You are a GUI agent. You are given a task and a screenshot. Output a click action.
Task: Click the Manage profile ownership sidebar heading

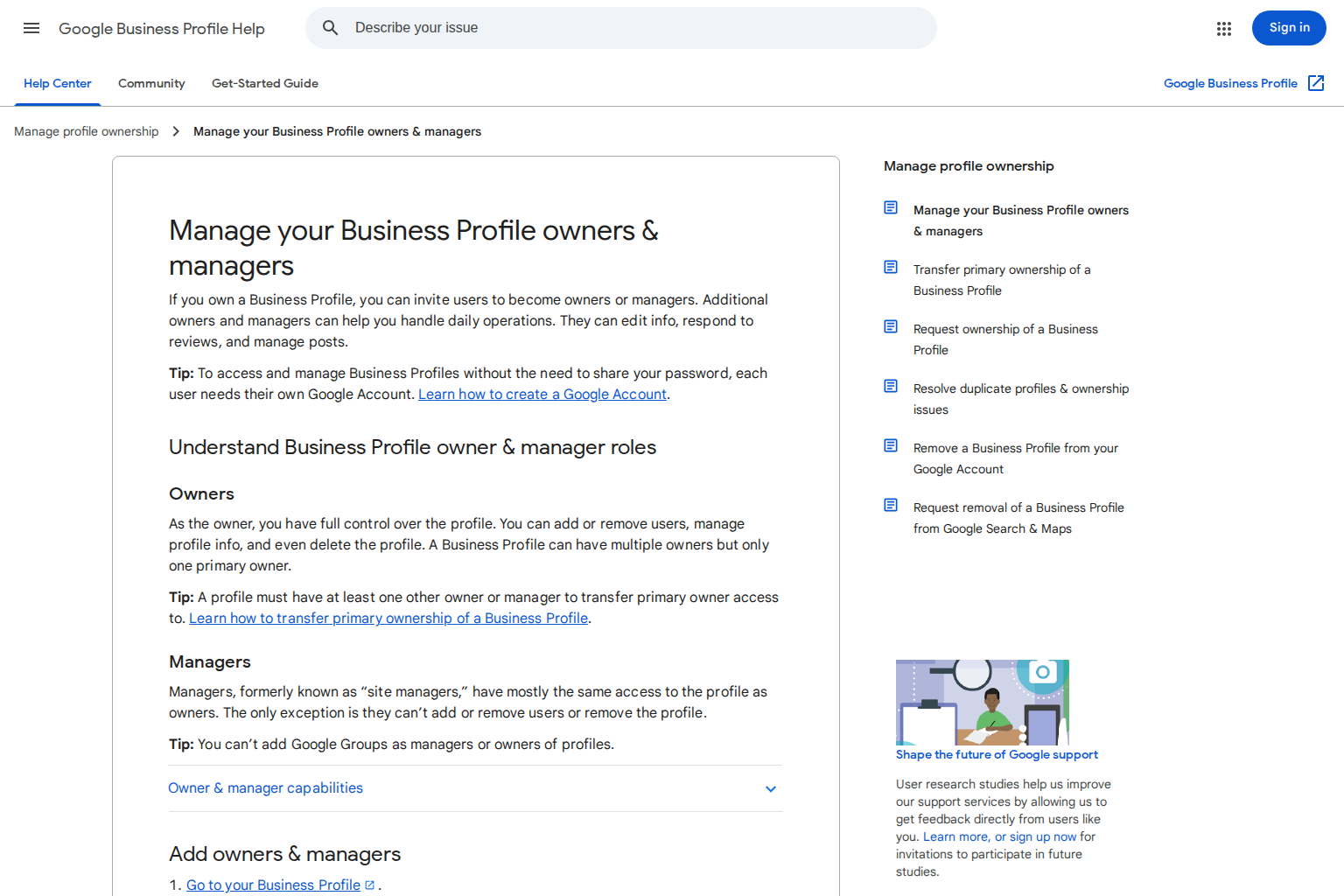click(969, 166)
